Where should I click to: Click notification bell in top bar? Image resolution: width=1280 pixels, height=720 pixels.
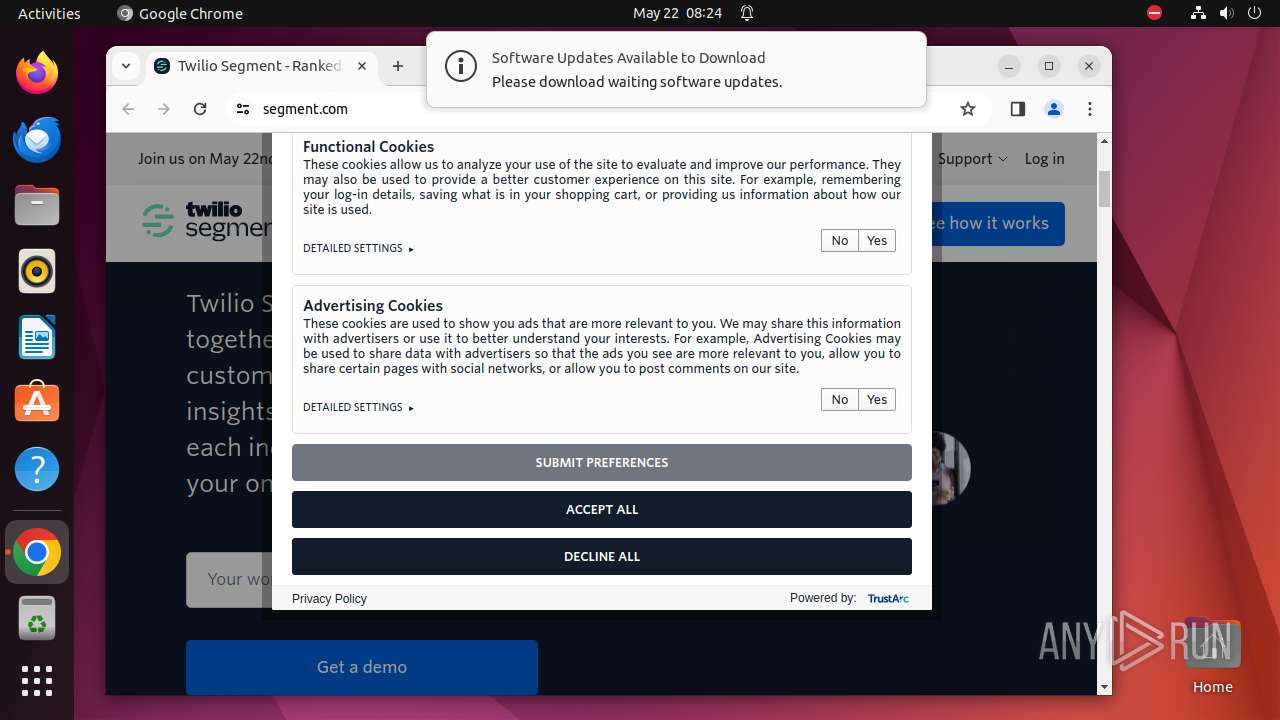pos(746,13)
